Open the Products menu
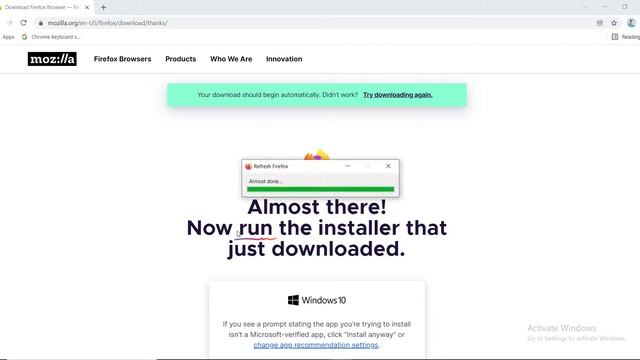This screenshot has width=640, height=360. click(x=180, y=59)
